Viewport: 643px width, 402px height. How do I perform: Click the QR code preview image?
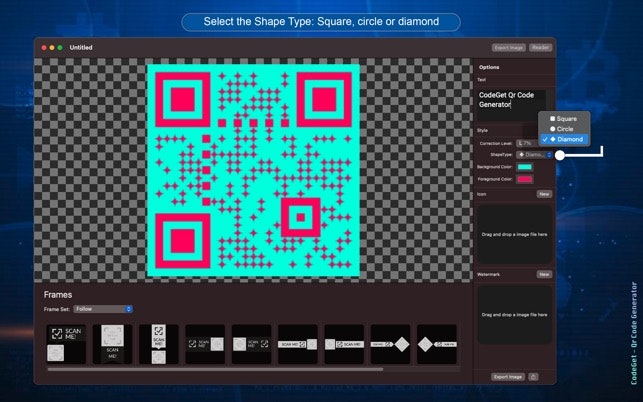253,170
